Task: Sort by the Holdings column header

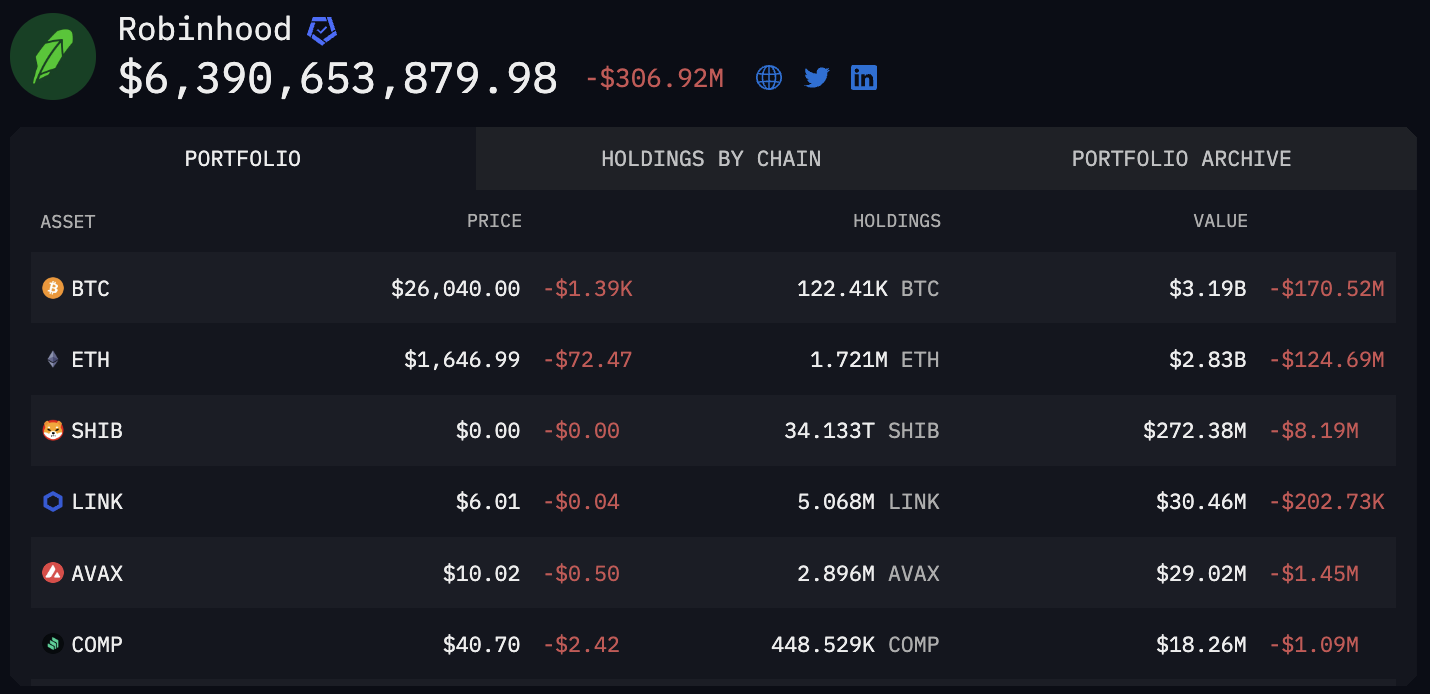Action: (896, 221)
